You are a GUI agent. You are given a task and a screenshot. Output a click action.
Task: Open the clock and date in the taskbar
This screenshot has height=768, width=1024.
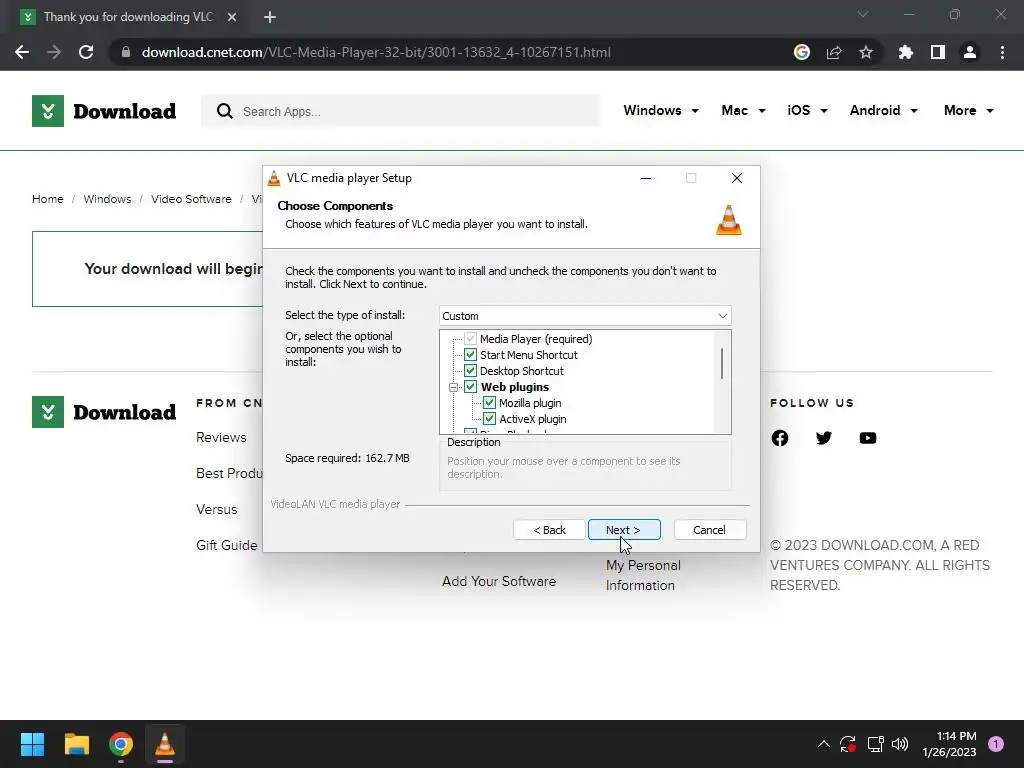tap(949, 744)
